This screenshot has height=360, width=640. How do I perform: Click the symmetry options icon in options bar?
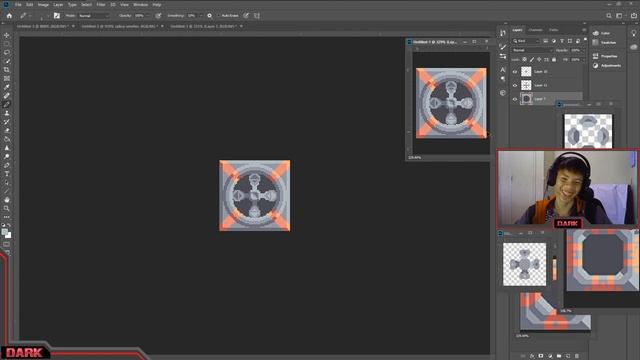coord(246,16)
